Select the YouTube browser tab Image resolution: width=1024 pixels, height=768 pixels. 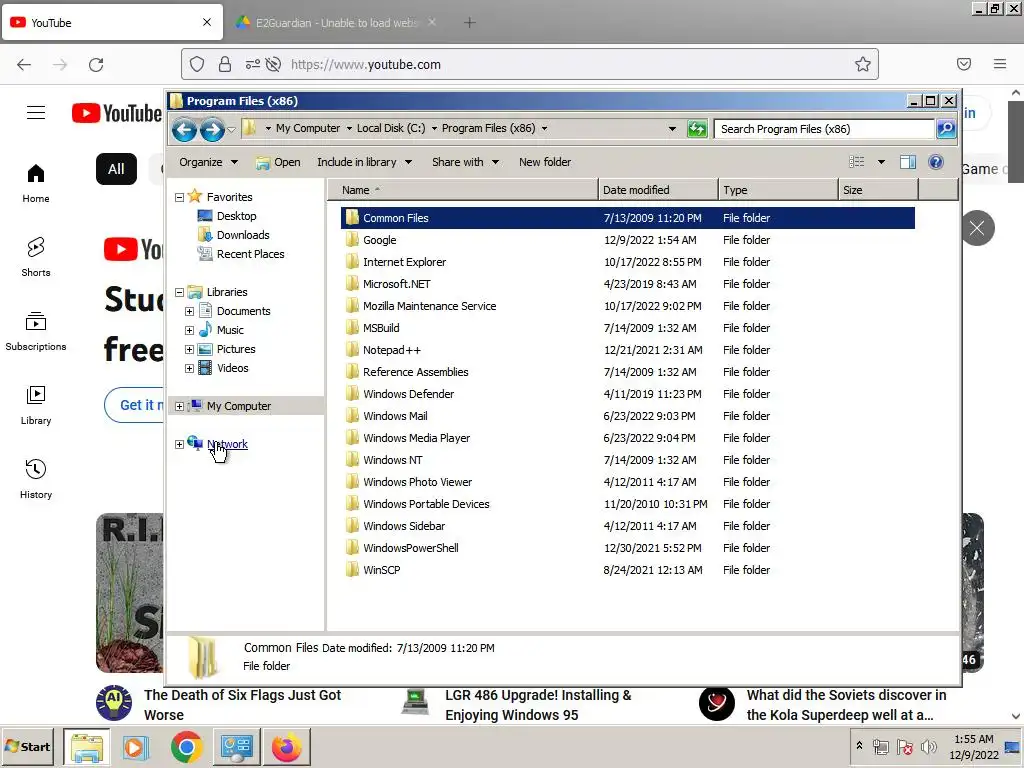(112, 23)
